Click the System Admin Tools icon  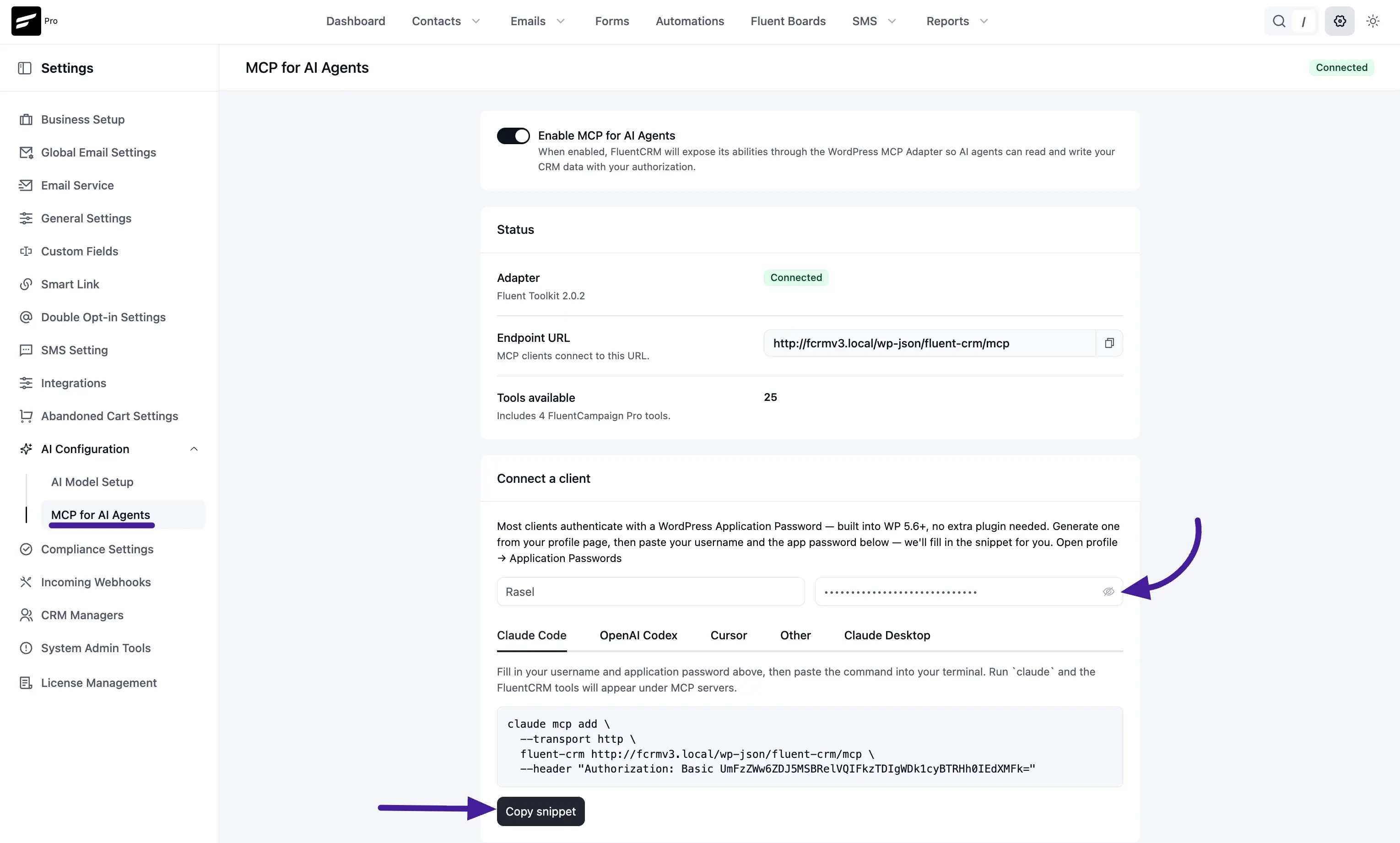26,648
